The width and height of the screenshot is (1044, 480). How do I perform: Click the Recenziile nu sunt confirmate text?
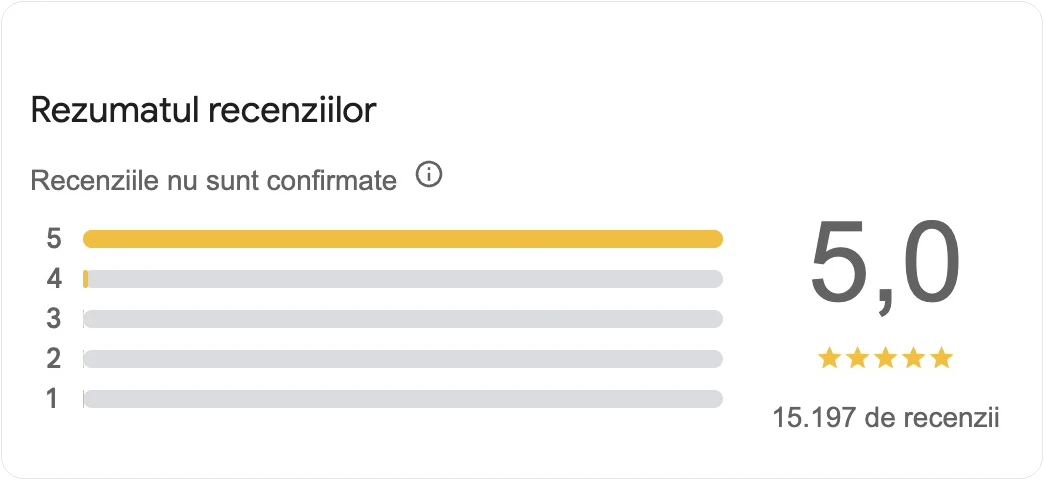pos(214,180)
